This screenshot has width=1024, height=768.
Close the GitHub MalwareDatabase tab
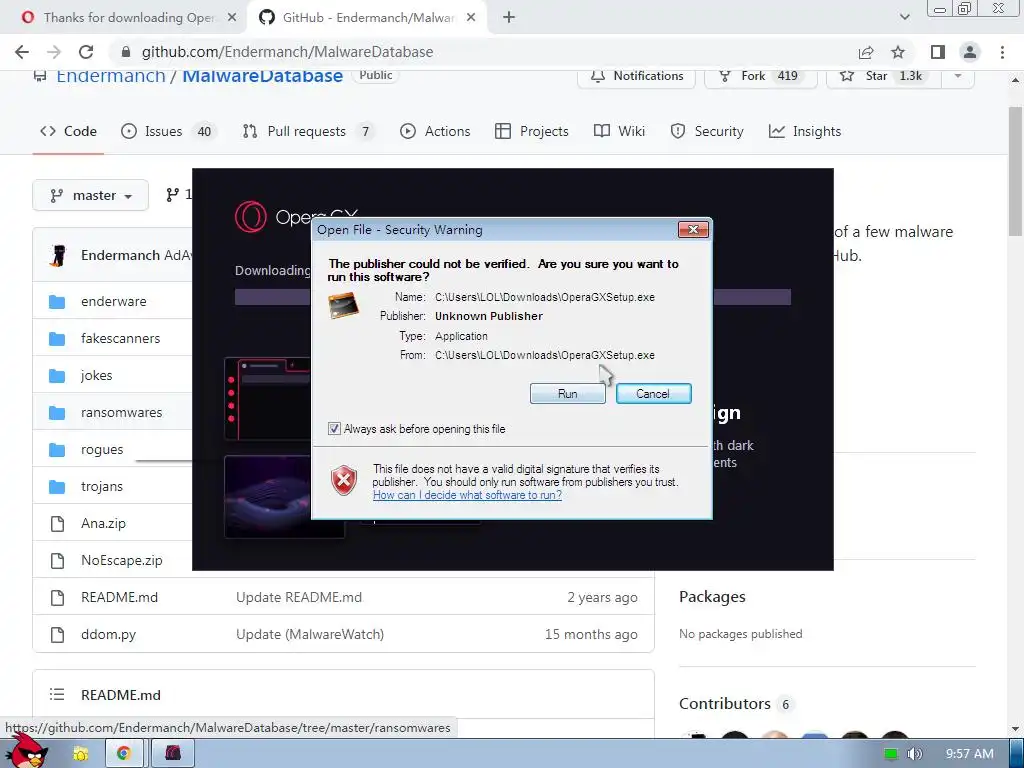[471, 18]
